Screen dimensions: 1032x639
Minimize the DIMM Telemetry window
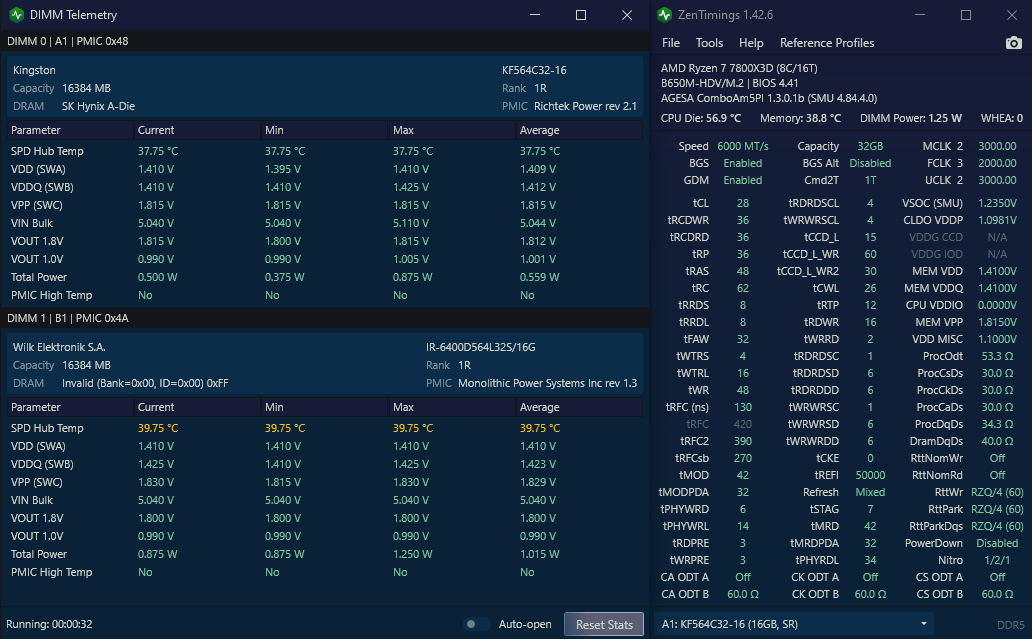pos(535,14)
